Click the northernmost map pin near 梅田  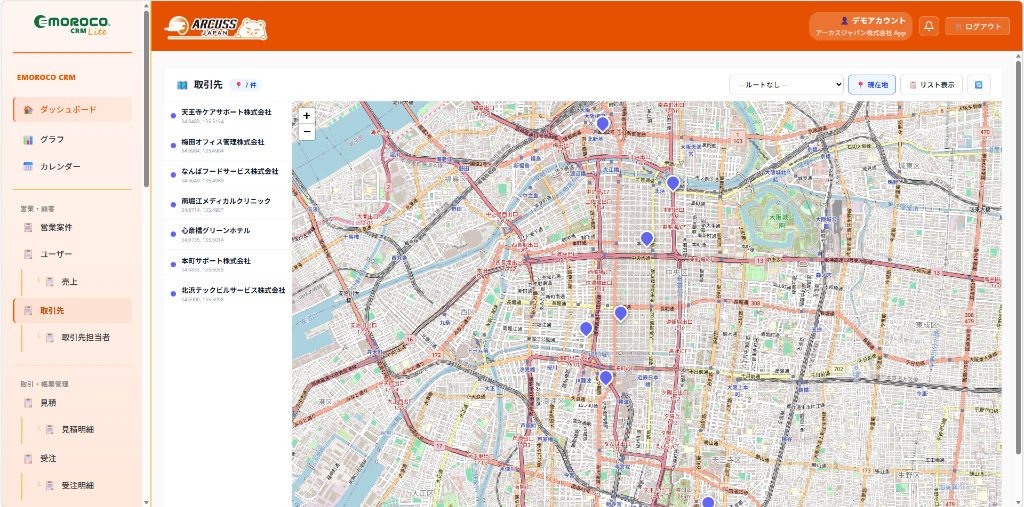tap(602, 123)
